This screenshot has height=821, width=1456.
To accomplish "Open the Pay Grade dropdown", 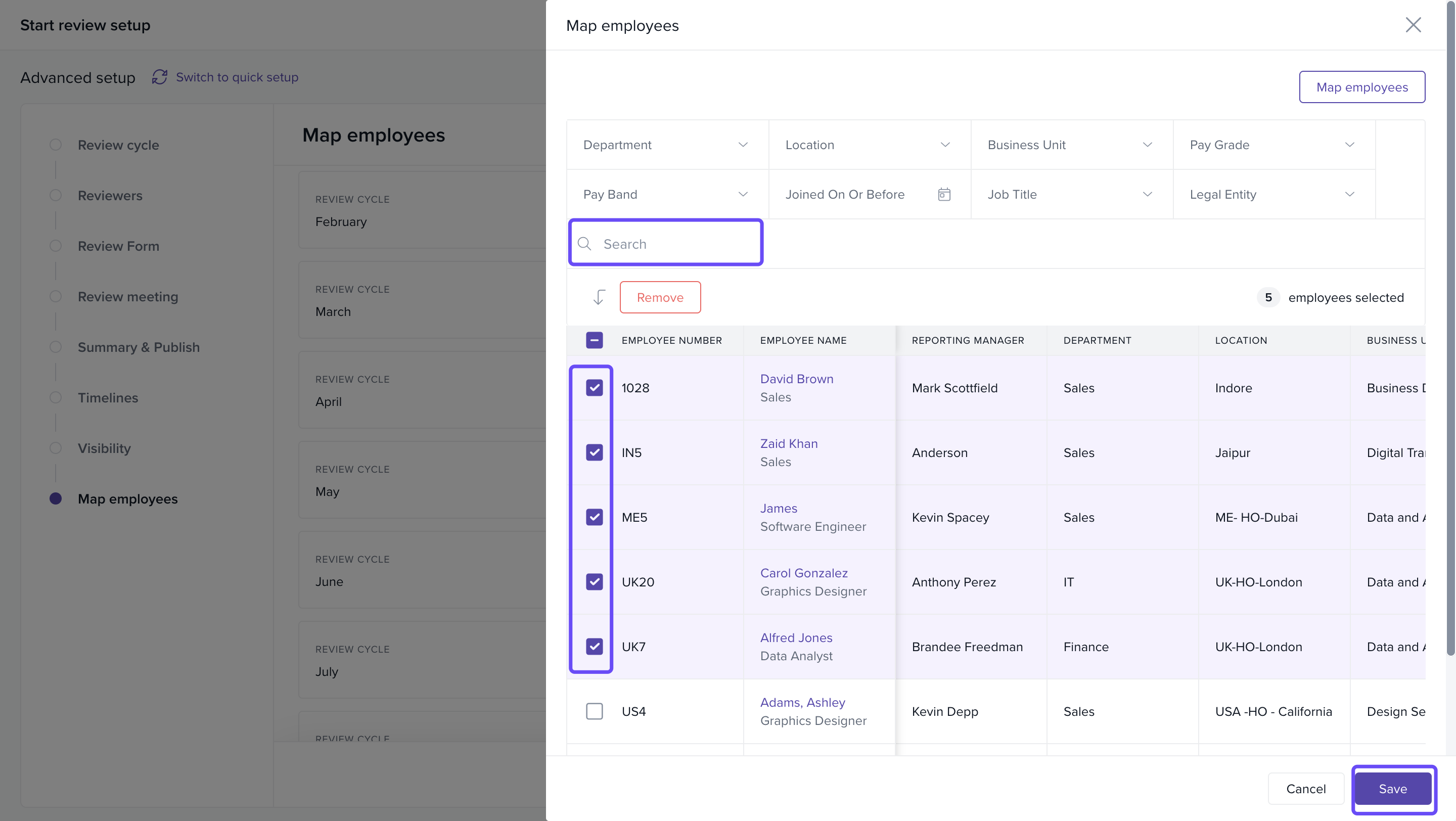I will (1273, 145).
